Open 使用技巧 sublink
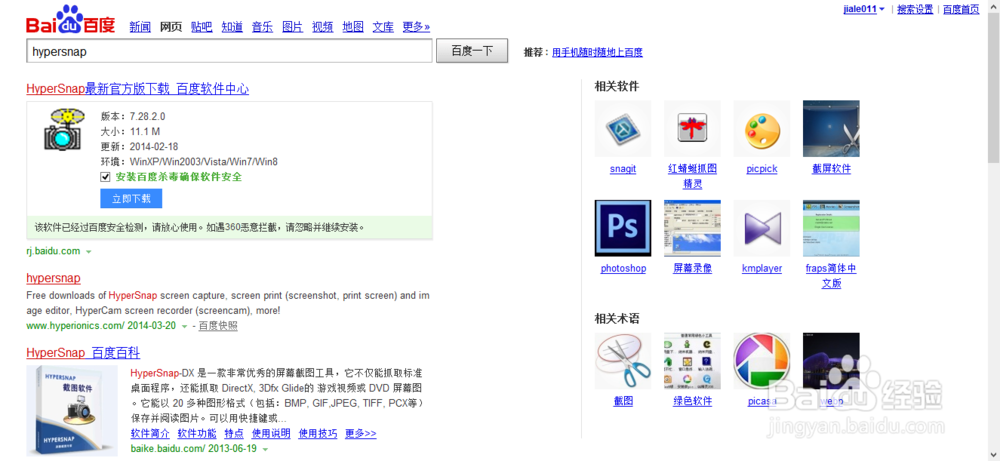 coord(318,434)
